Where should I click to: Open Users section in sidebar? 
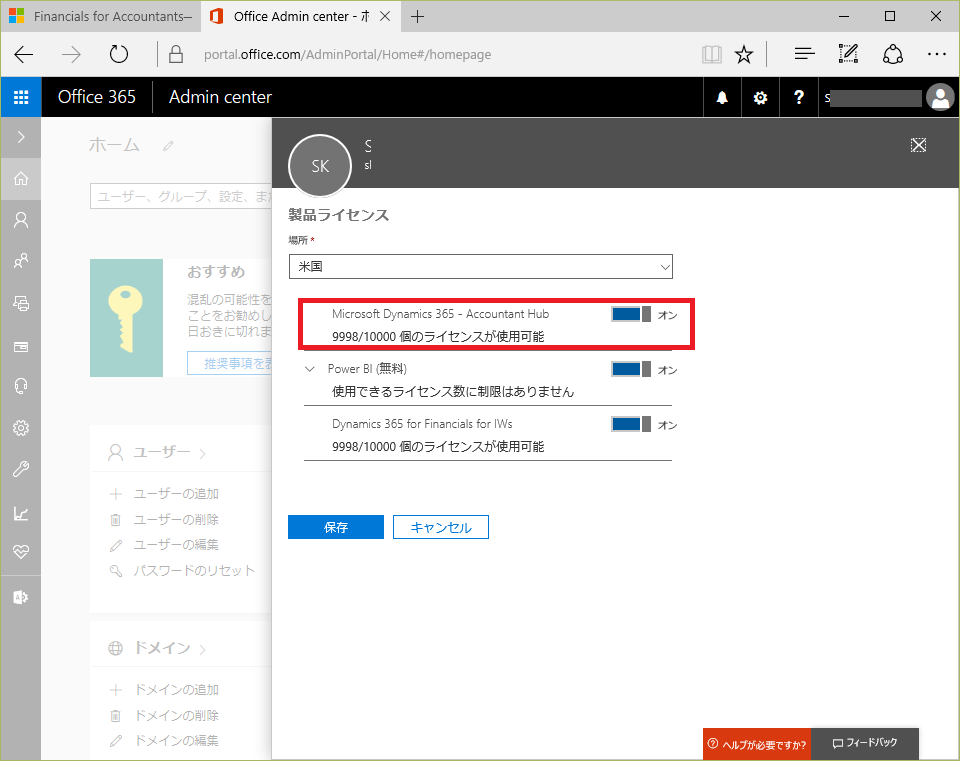tap(21, 220)
